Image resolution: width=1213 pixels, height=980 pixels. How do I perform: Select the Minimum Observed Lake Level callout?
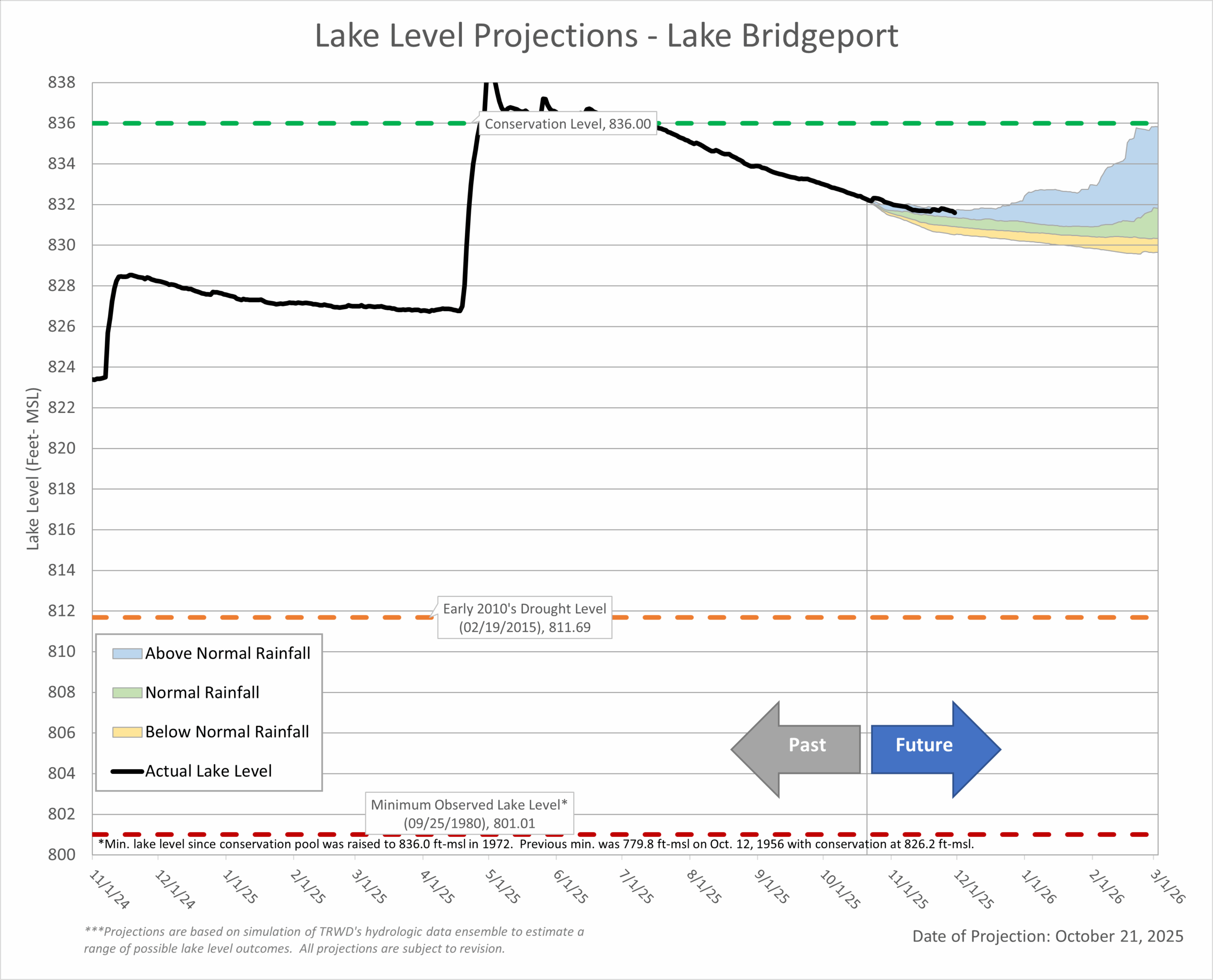tap(469, 813)
